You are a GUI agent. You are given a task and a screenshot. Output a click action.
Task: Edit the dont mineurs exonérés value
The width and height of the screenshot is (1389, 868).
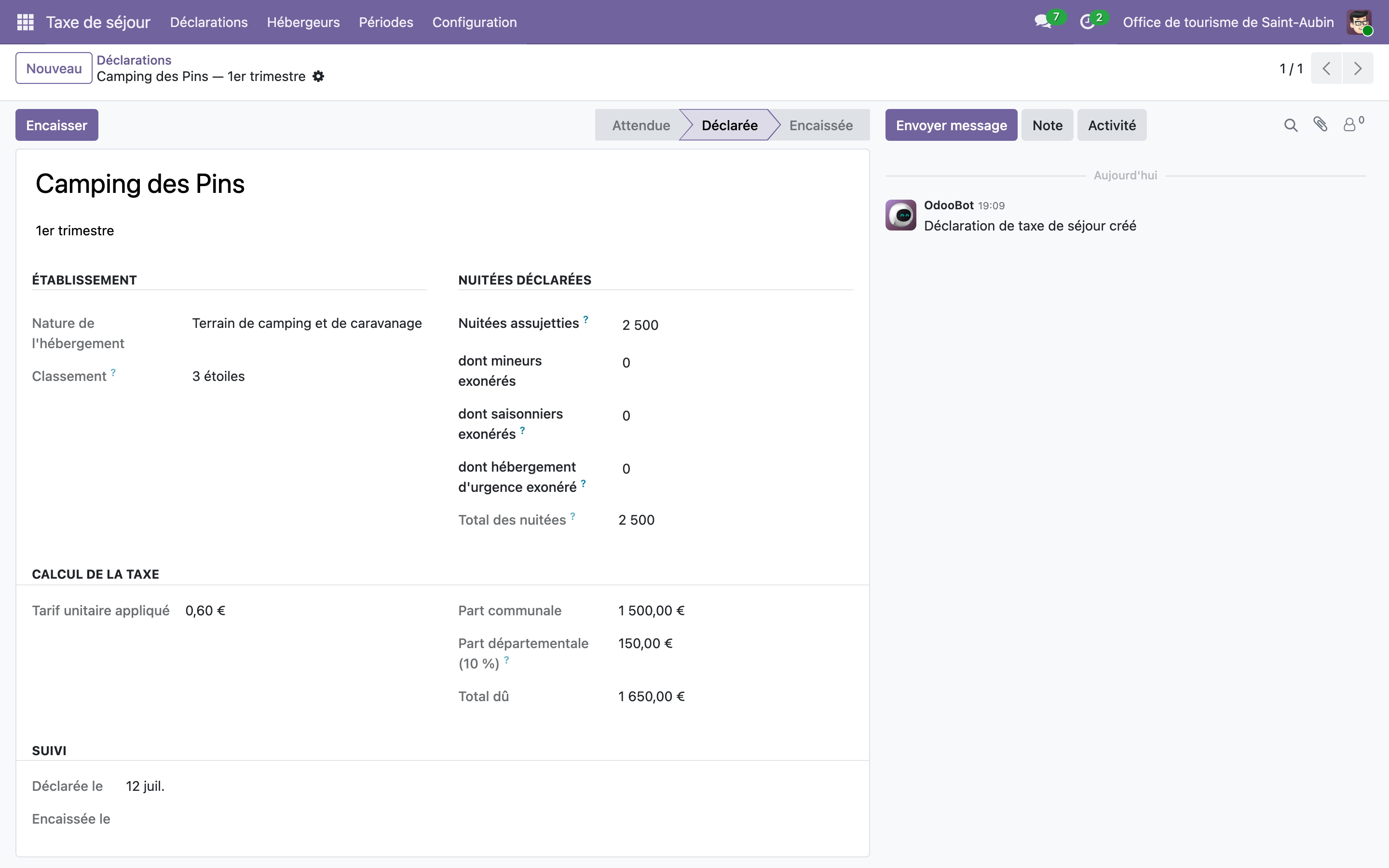[x=736, y=363]
